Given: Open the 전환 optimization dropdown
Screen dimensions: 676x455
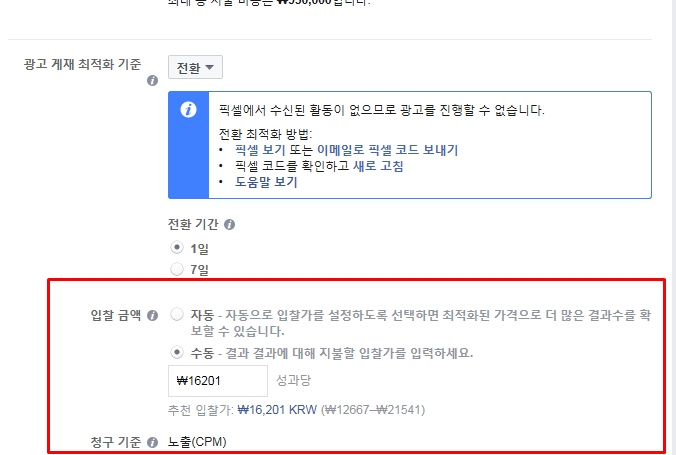Looking at the screenshot, I should click(195, 67).
